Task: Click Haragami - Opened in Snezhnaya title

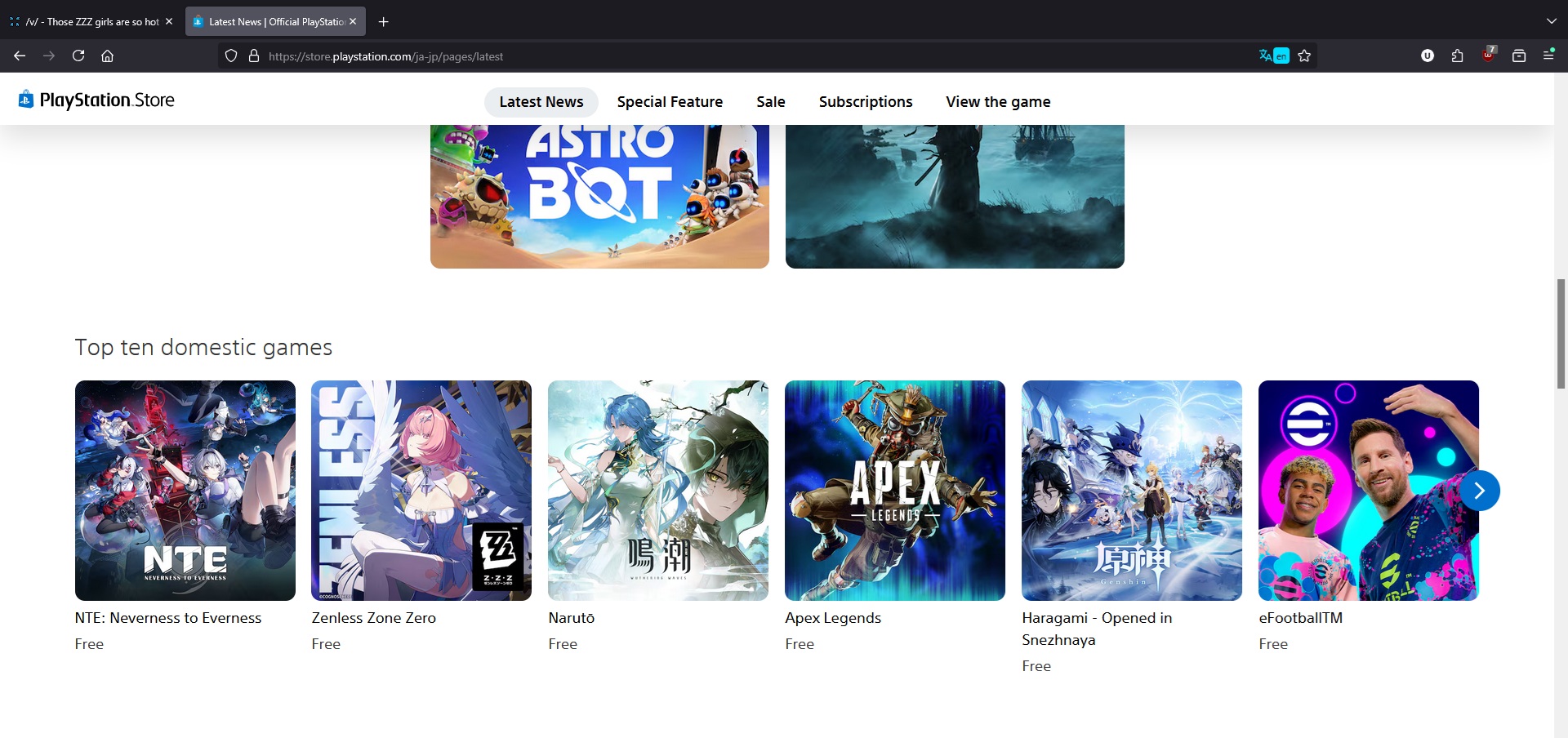Action: coord(1097,629)
